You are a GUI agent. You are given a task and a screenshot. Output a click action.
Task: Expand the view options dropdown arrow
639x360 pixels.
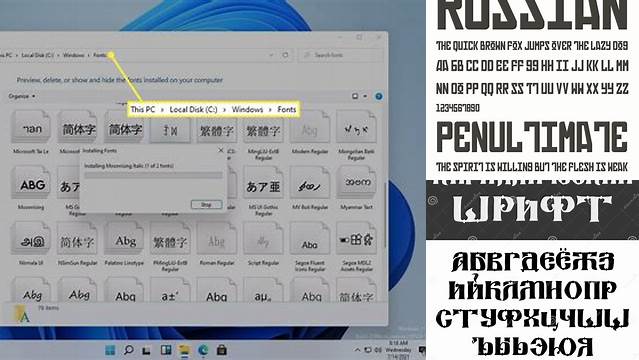pyautogui.click(x=365, y=96)
